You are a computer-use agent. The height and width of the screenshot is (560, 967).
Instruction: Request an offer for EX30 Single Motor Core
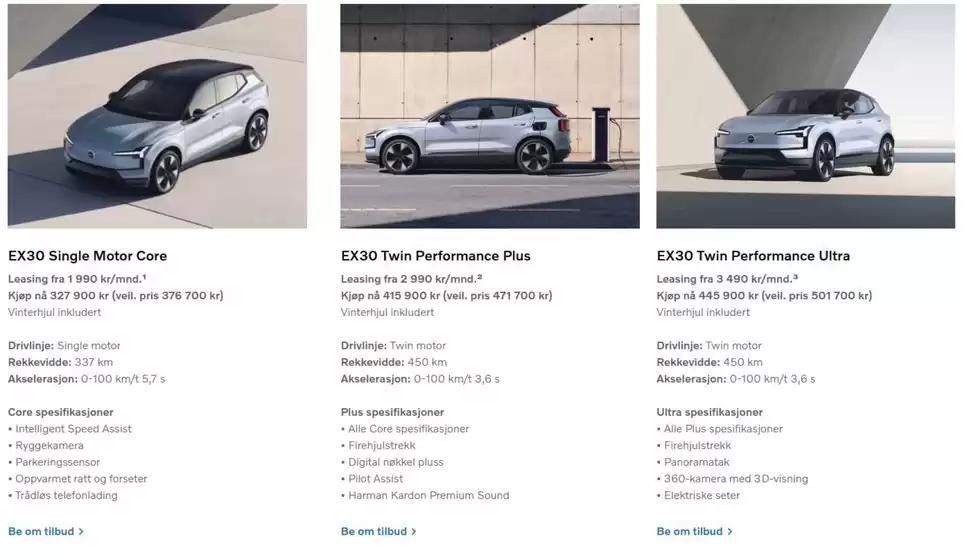pyautogui.click(x=46, y=532)
